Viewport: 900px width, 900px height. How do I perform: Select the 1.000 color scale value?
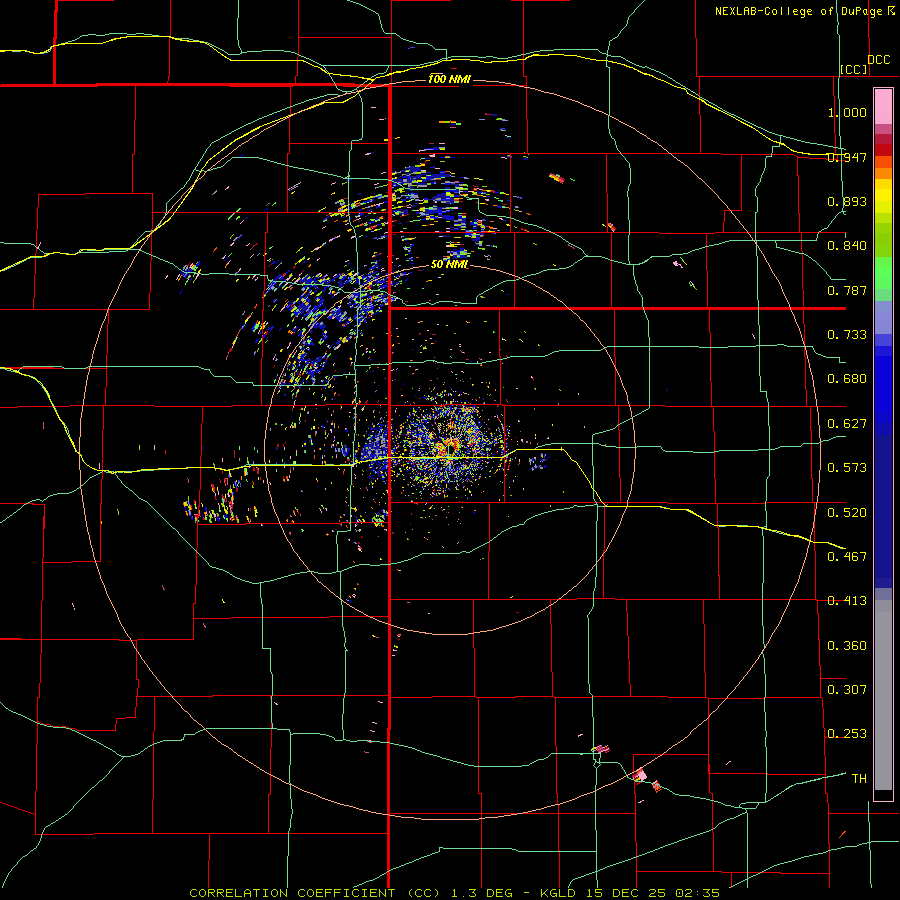click(x=847, y=112)
